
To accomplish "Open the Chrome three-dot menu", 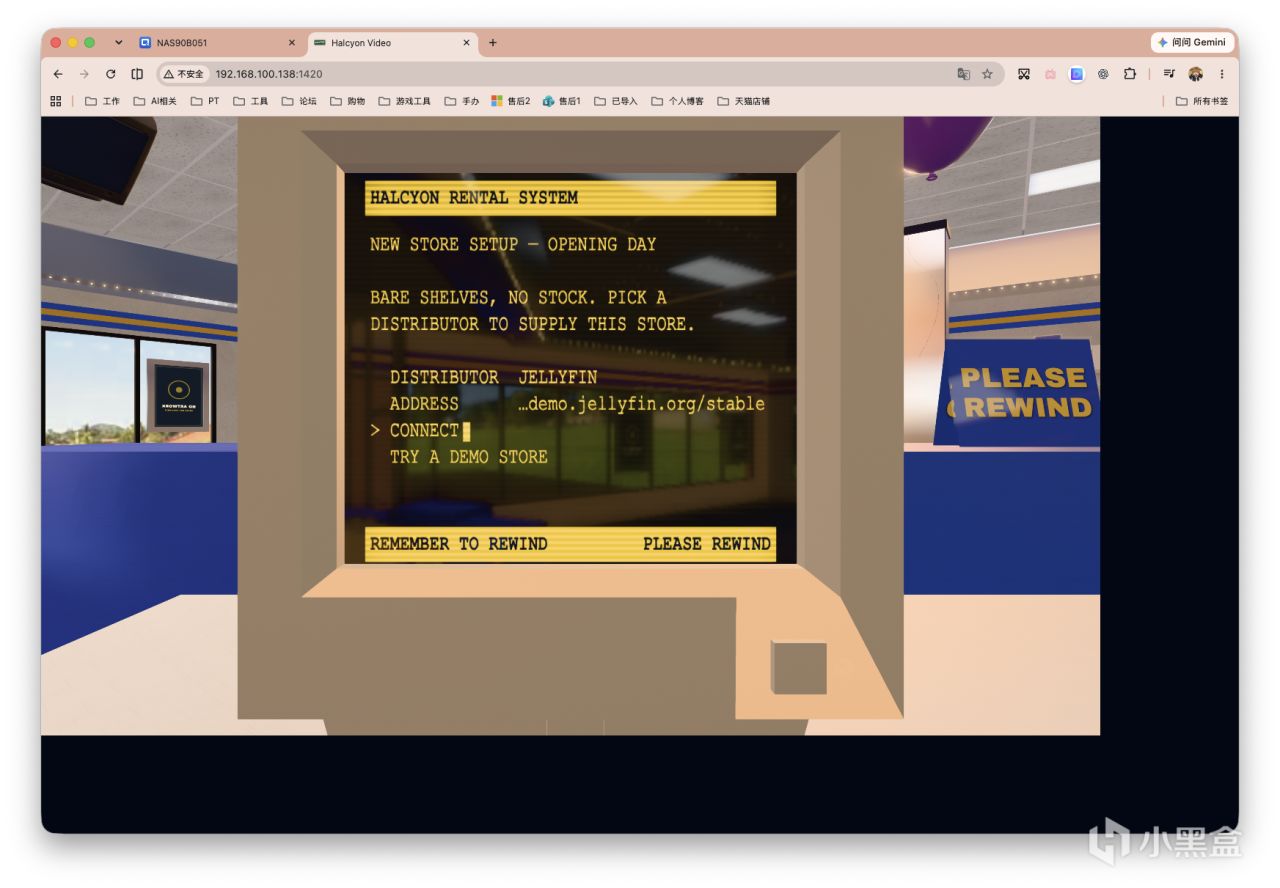I will (x=1222, y=74).
